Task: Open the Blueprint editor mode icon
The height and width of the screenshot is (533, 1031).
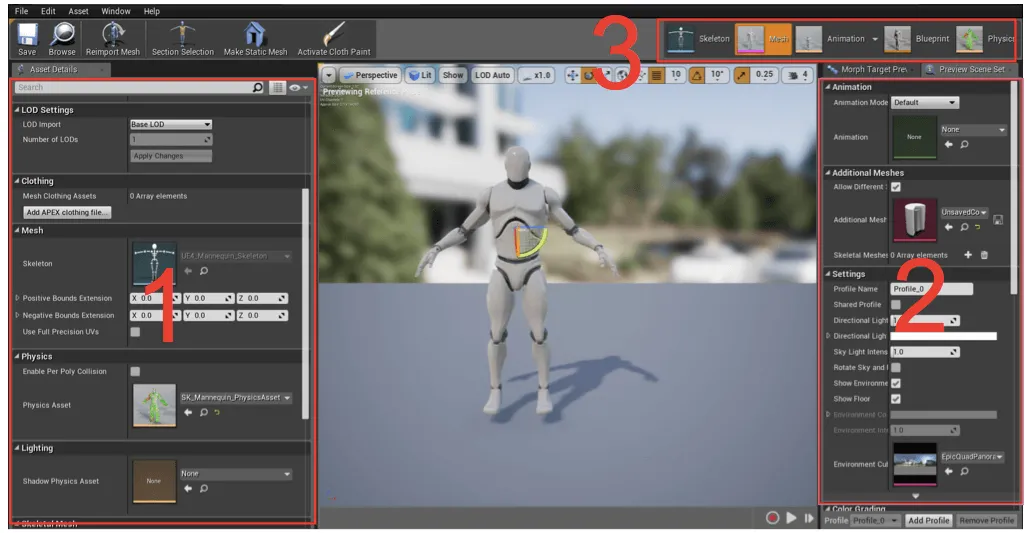Action: click(x=897, y=39)
